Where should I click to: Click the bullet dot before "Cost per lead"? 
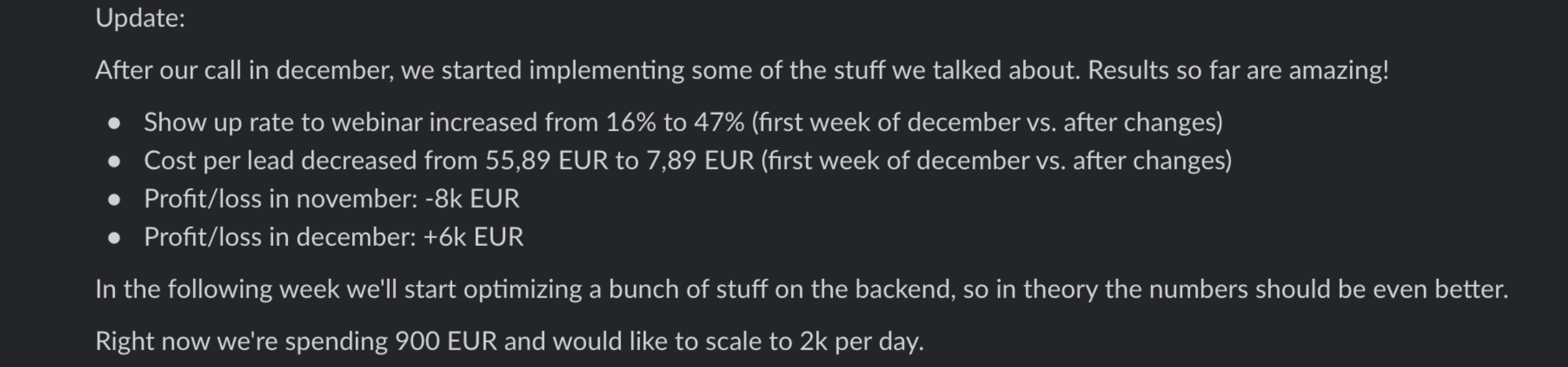[x=115, y=161]
